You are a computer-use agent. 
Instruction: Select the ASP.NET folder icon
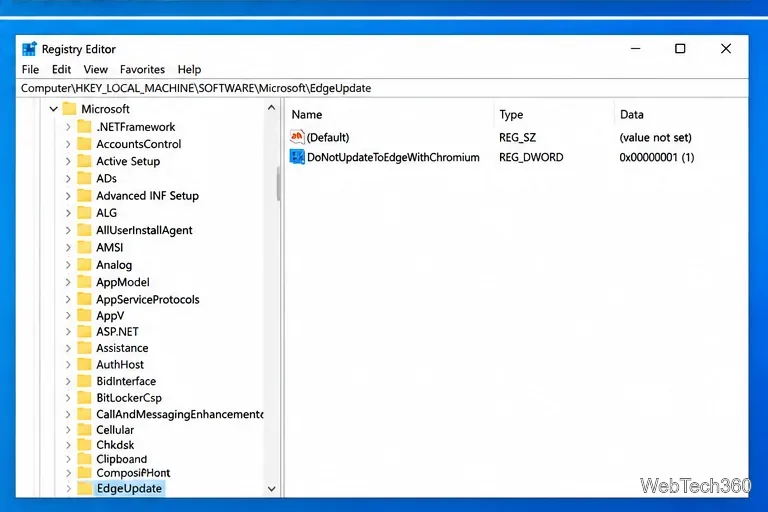coord(84,331)
